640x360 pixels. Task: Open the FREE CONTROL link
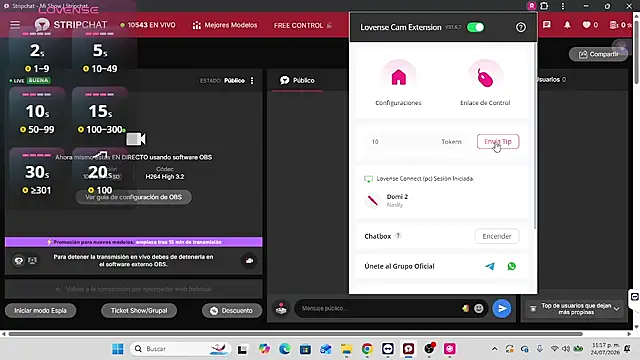pos(303,25)
